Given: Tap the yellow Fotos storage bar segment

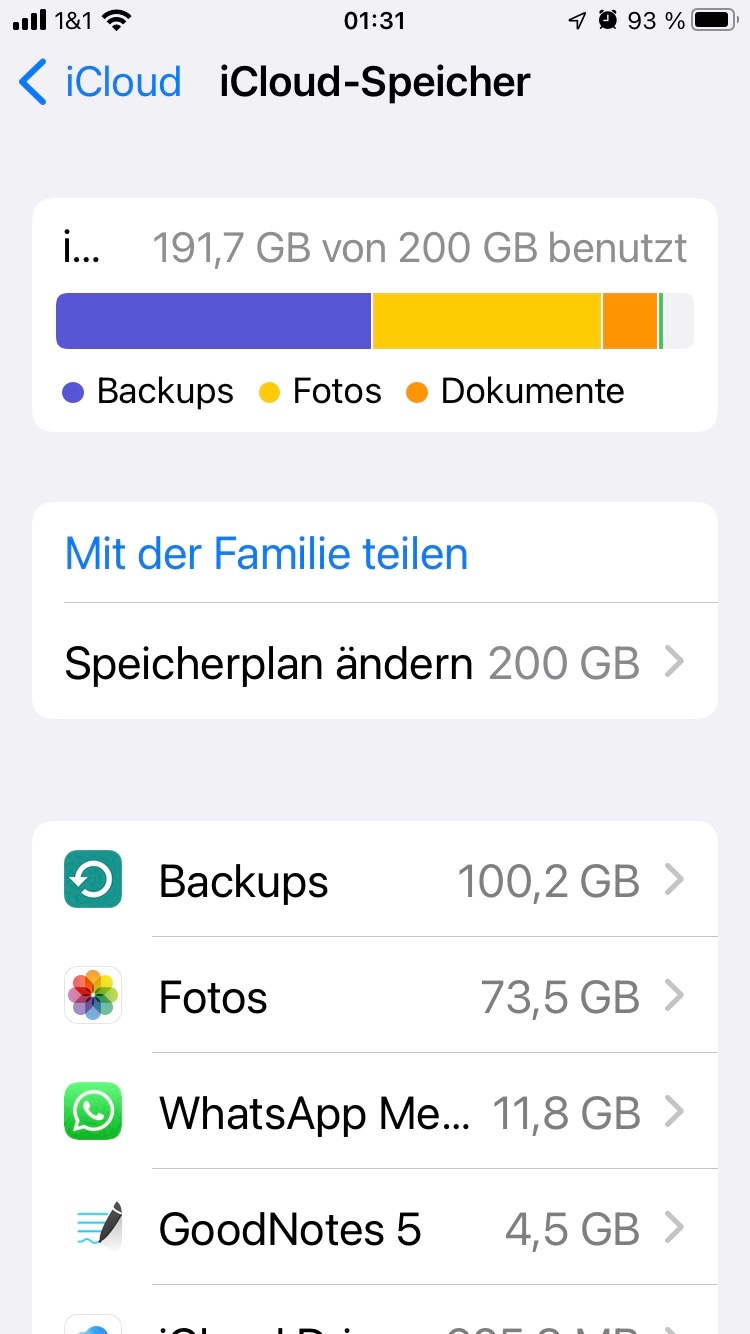Looking at the screenshot, I should coord(487,321).
